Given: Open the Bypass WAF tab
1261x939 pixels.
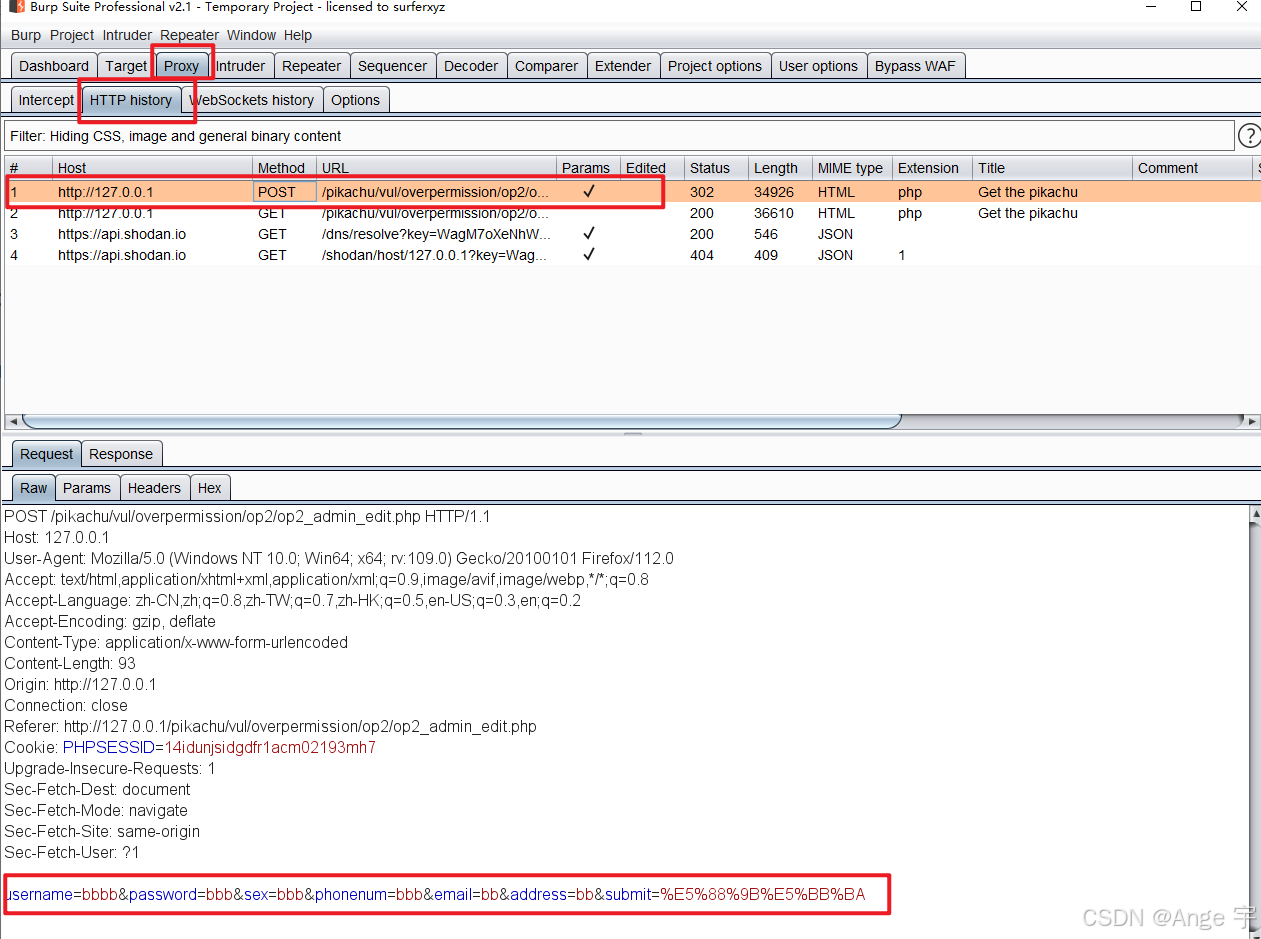Looking at the screenshot, I should (x=915, y=66).
